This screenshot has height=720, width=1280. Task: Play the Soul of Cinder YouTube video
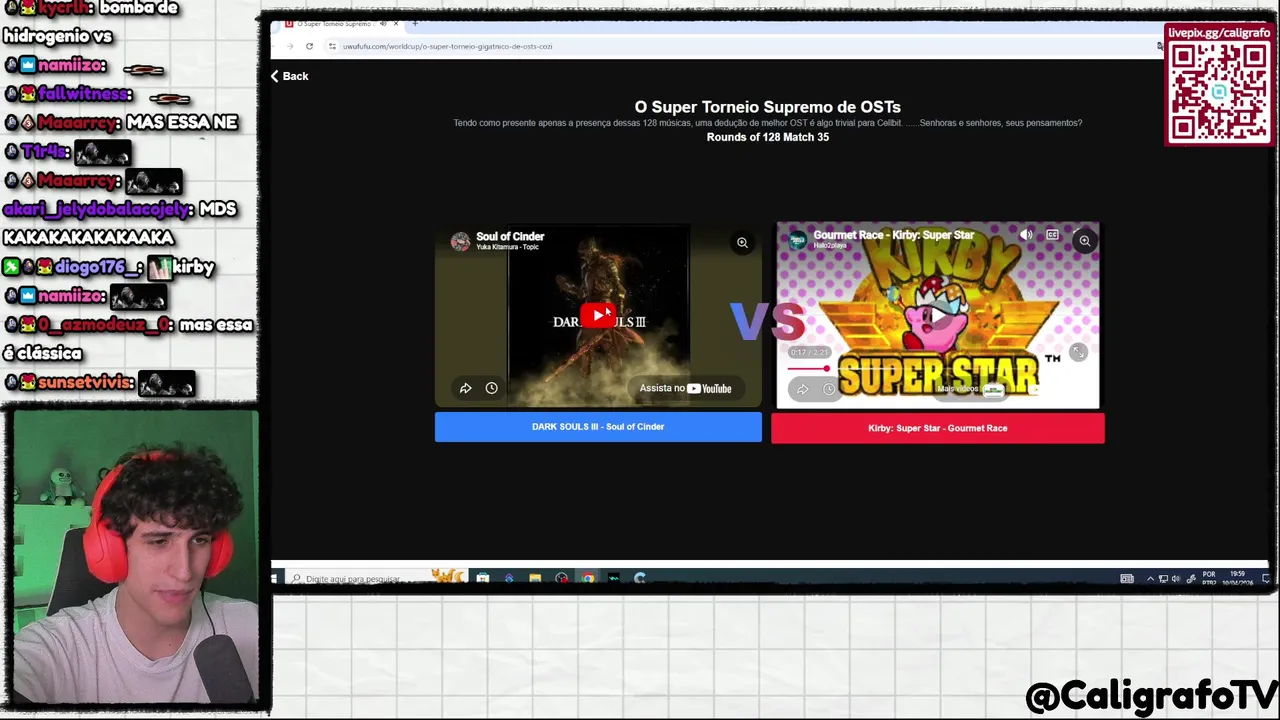click(x=598, y=316)
